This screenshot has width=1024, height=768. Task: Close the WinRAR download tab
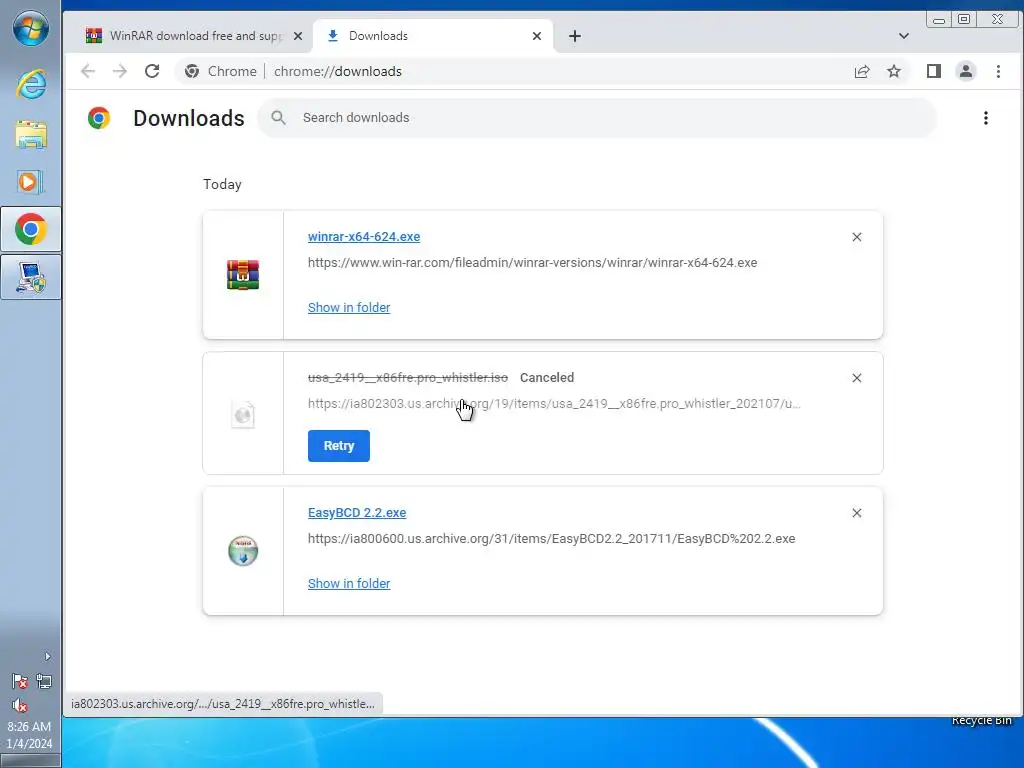298,36
